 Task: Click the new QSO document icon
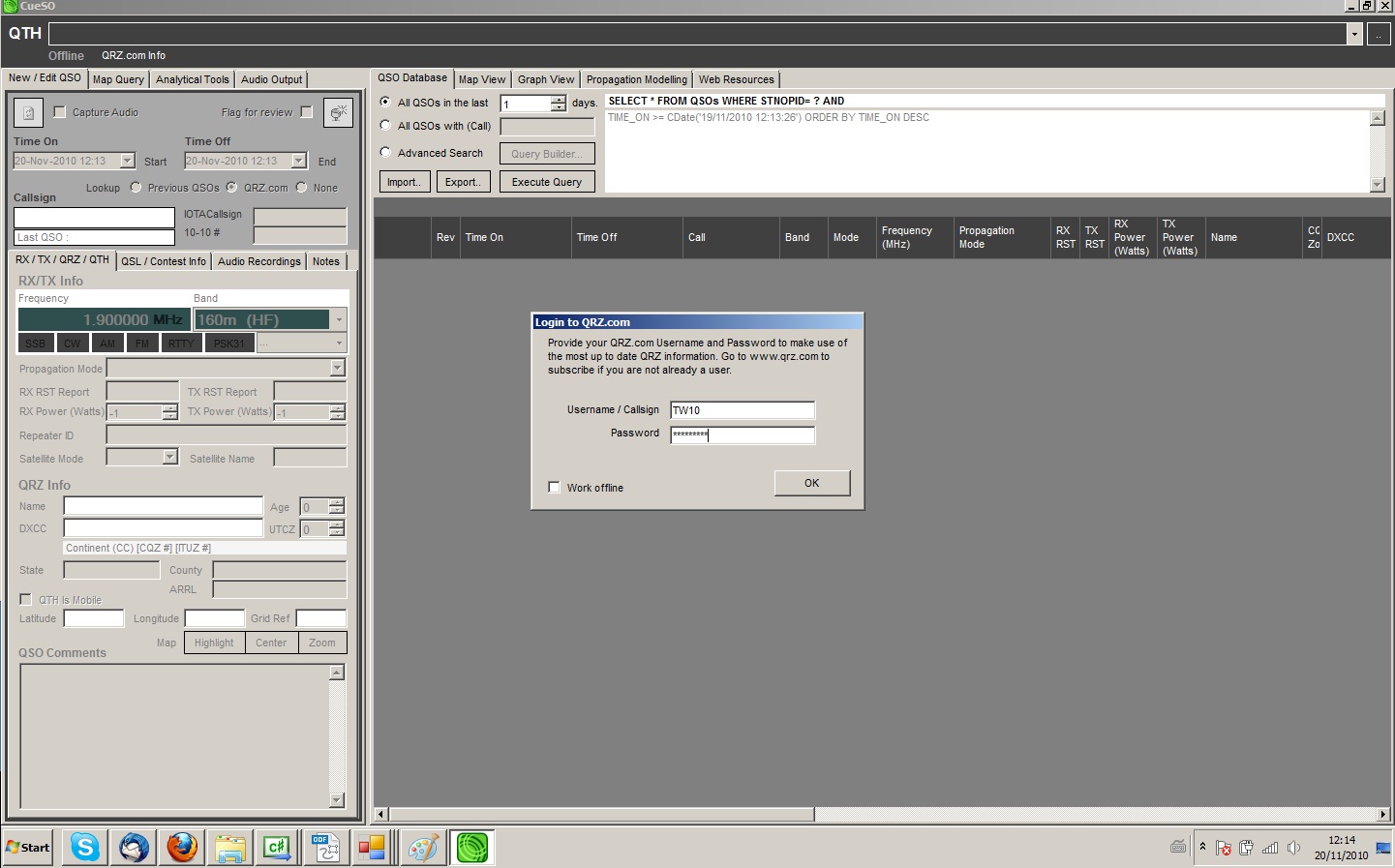tap(28, 113)
